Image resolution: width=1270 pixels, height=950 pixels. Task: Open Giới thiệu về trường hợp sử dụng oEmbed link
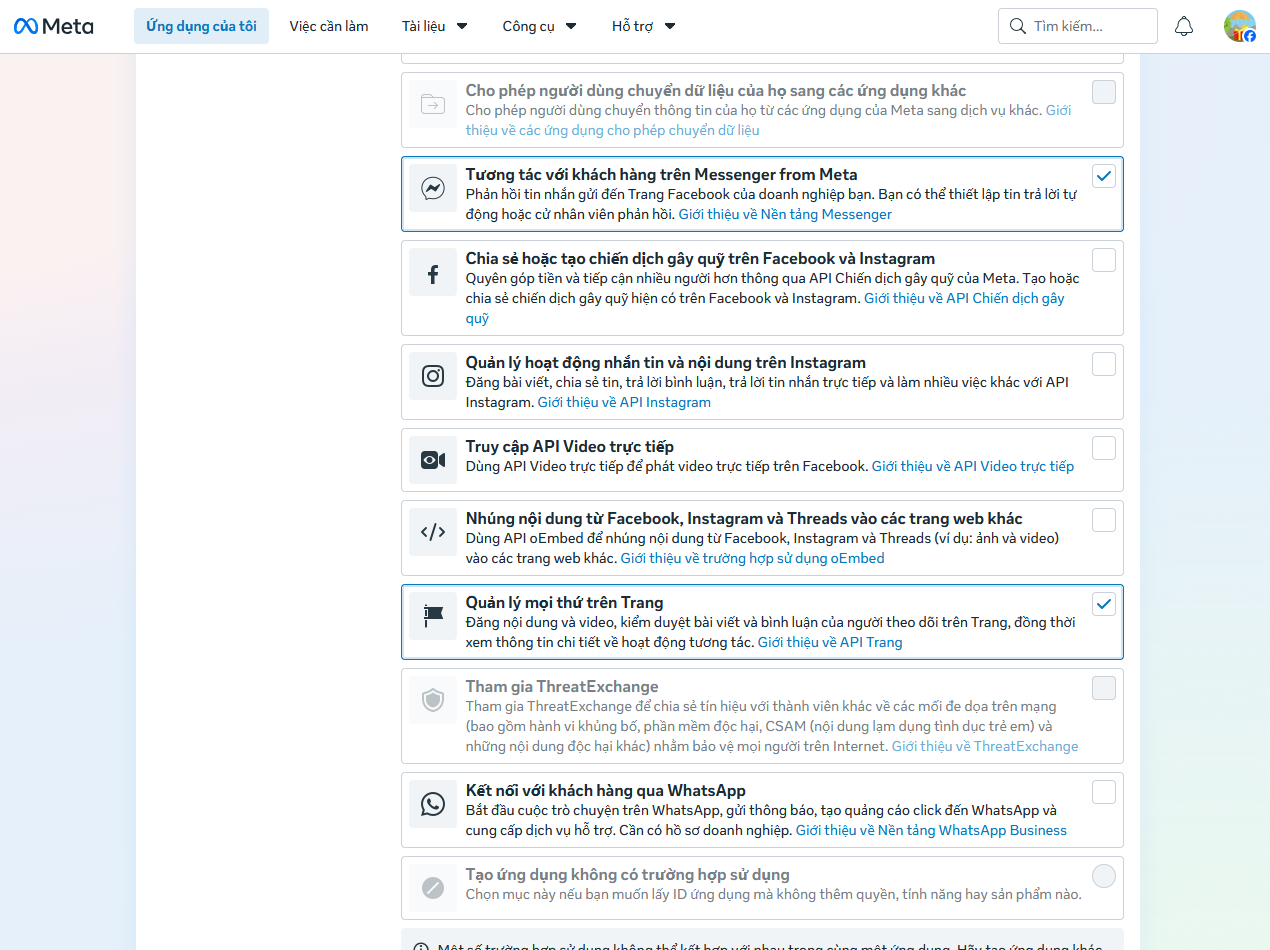point(752,558)
